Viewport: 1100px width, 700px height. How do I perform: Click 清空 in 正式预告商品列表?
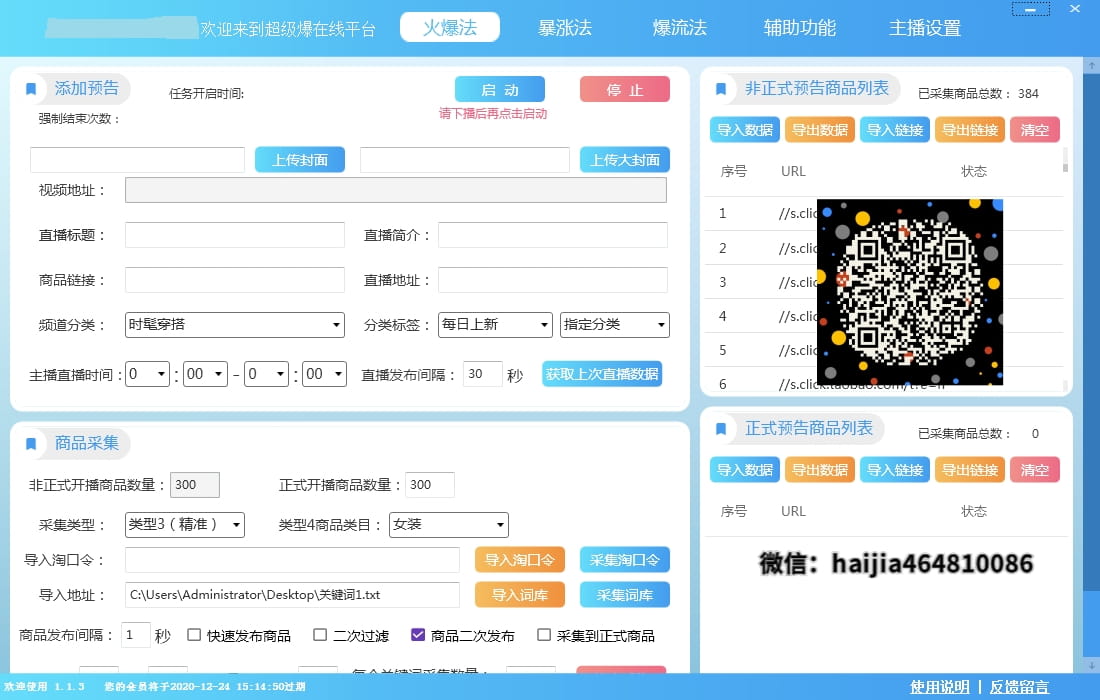click(x=1034, y=470)
